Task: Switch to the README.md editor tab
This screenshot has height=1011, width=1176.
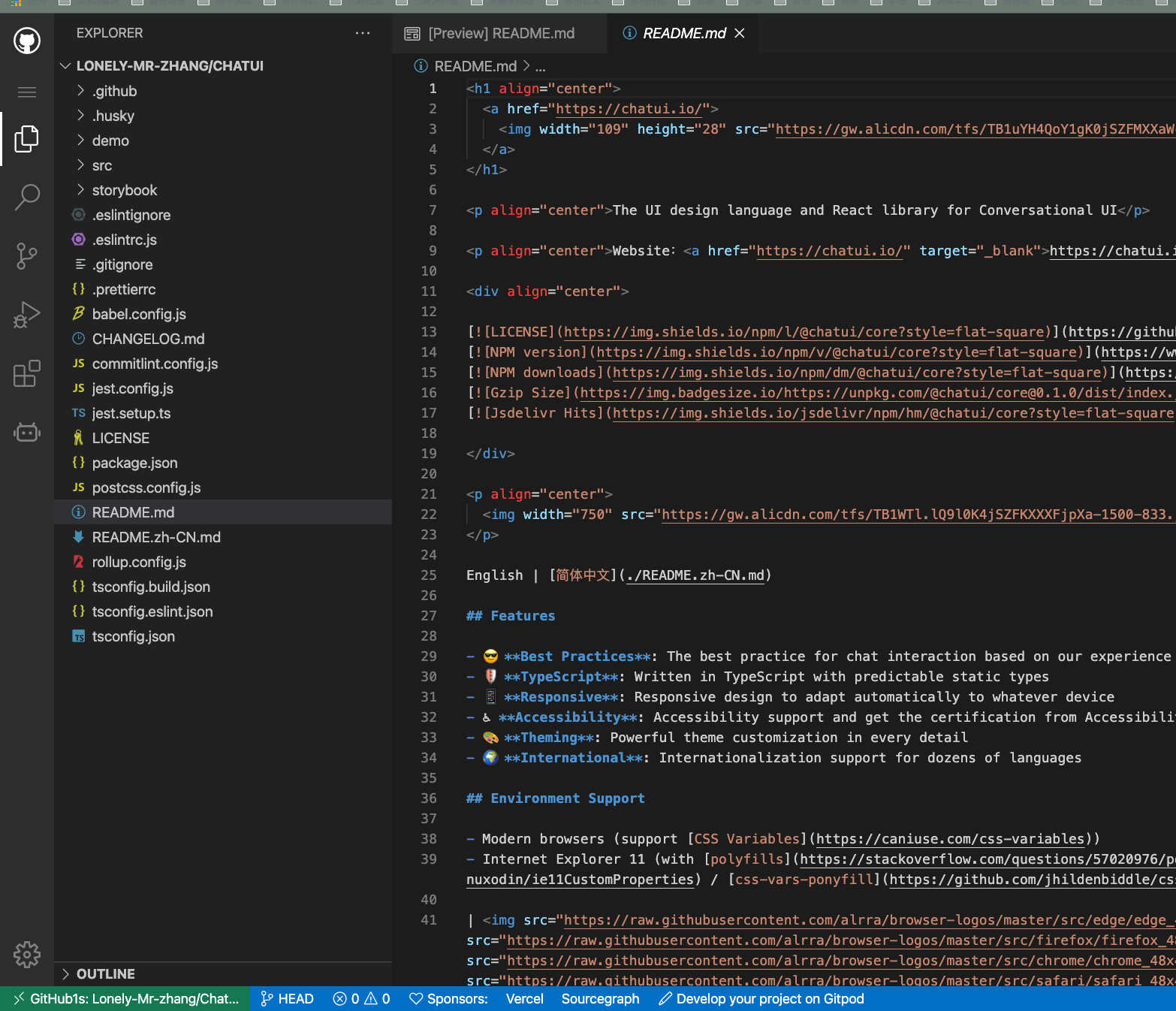Action: tap(684, 33)
